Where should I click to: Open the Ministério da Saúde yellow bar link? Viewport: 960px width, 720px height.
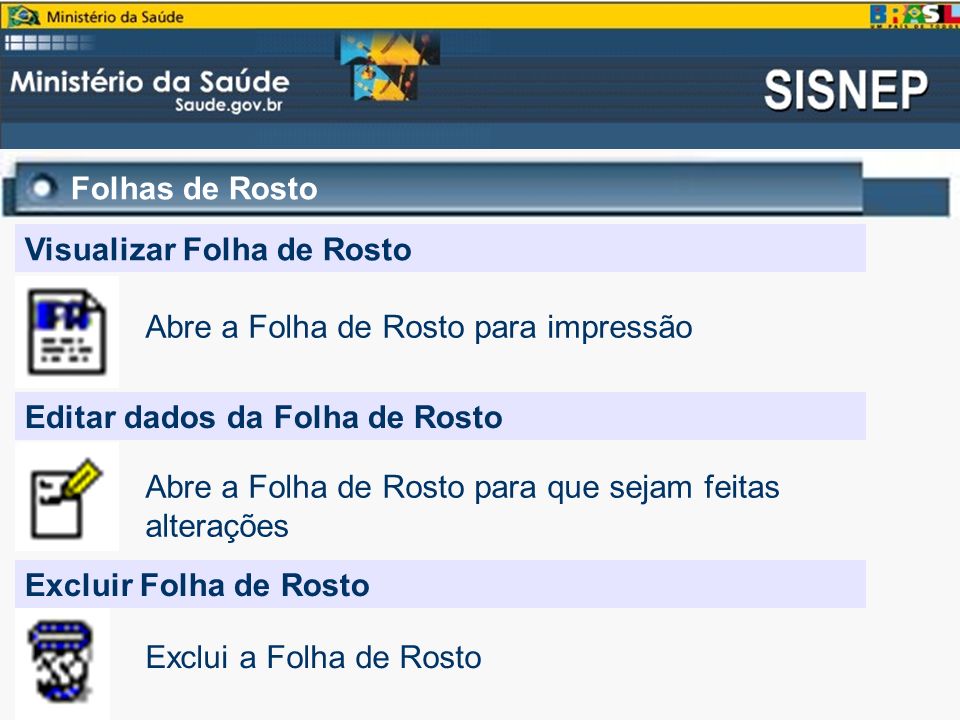(x=115, y=17)
